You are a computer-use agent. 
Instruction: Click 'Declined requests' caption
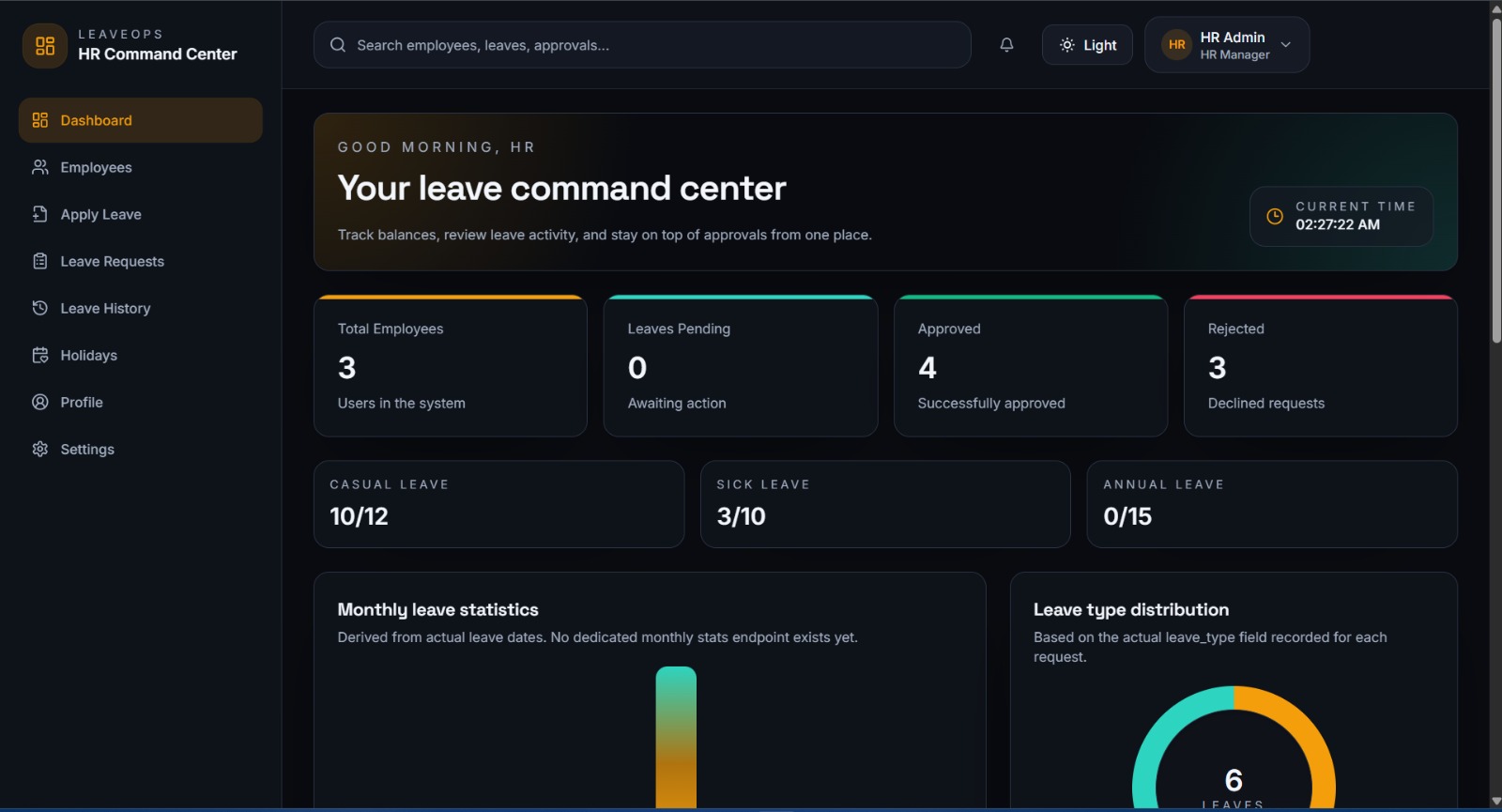[1266, 403]
